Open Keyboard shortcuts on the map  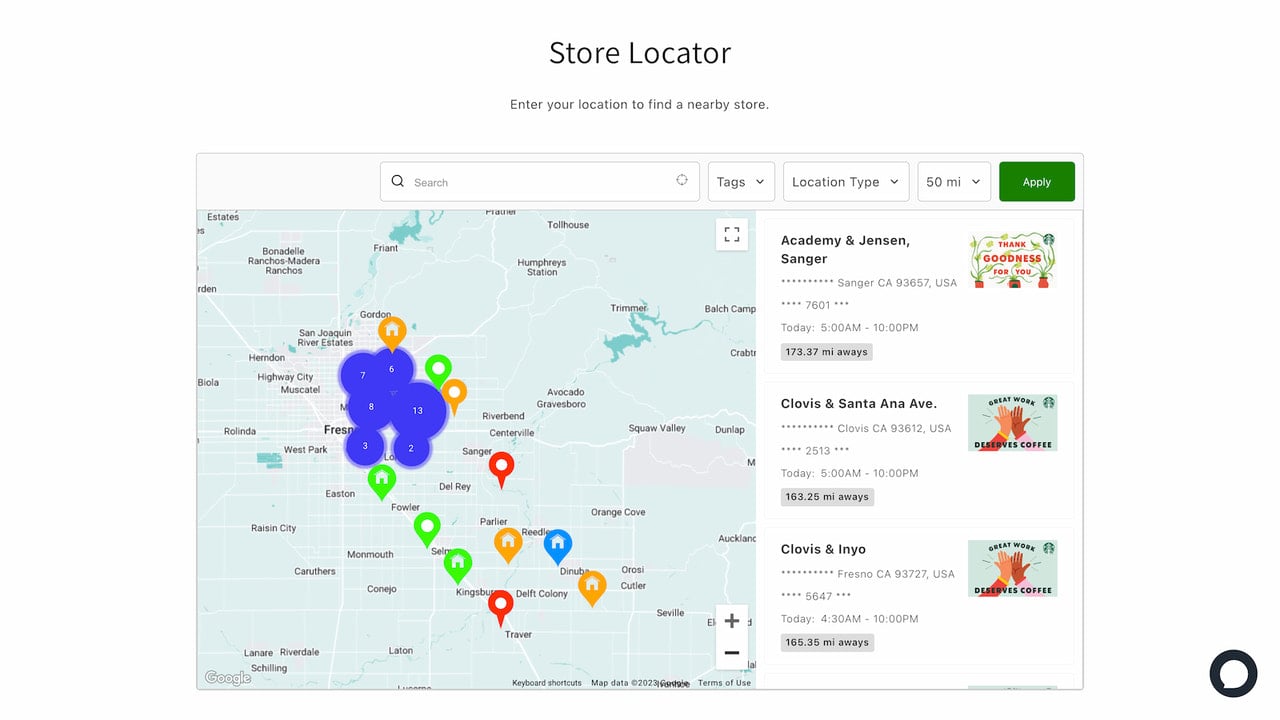click(x=547, y=683)
